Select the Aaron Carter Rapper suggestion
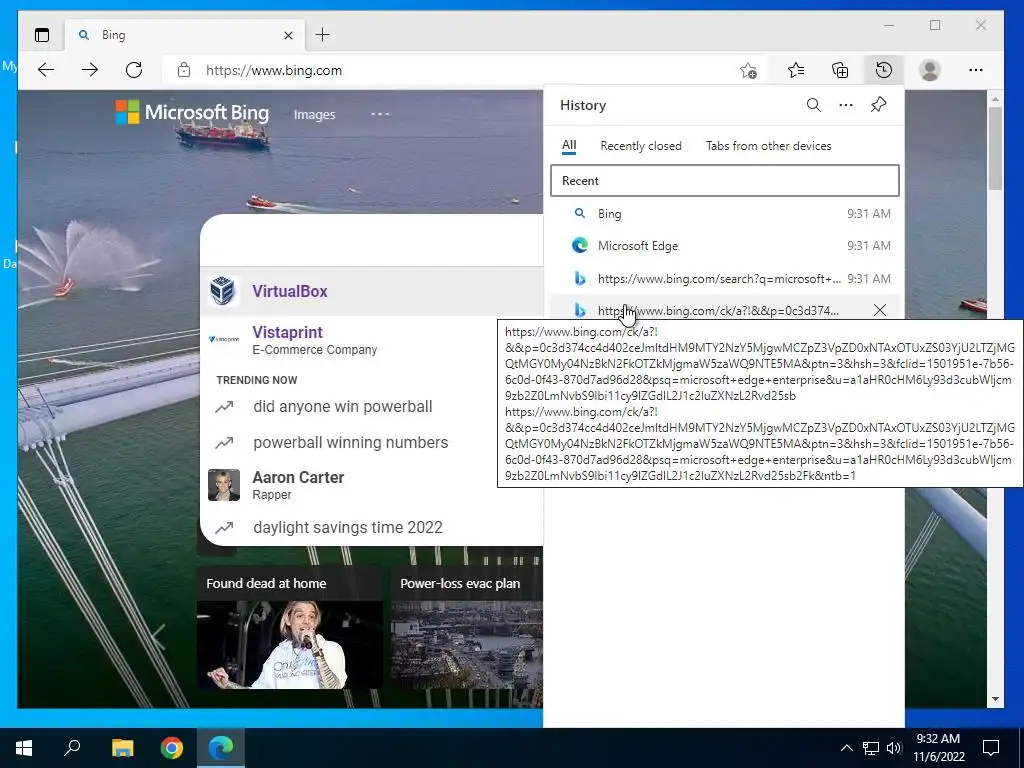1024x768 pixels. 372,485
